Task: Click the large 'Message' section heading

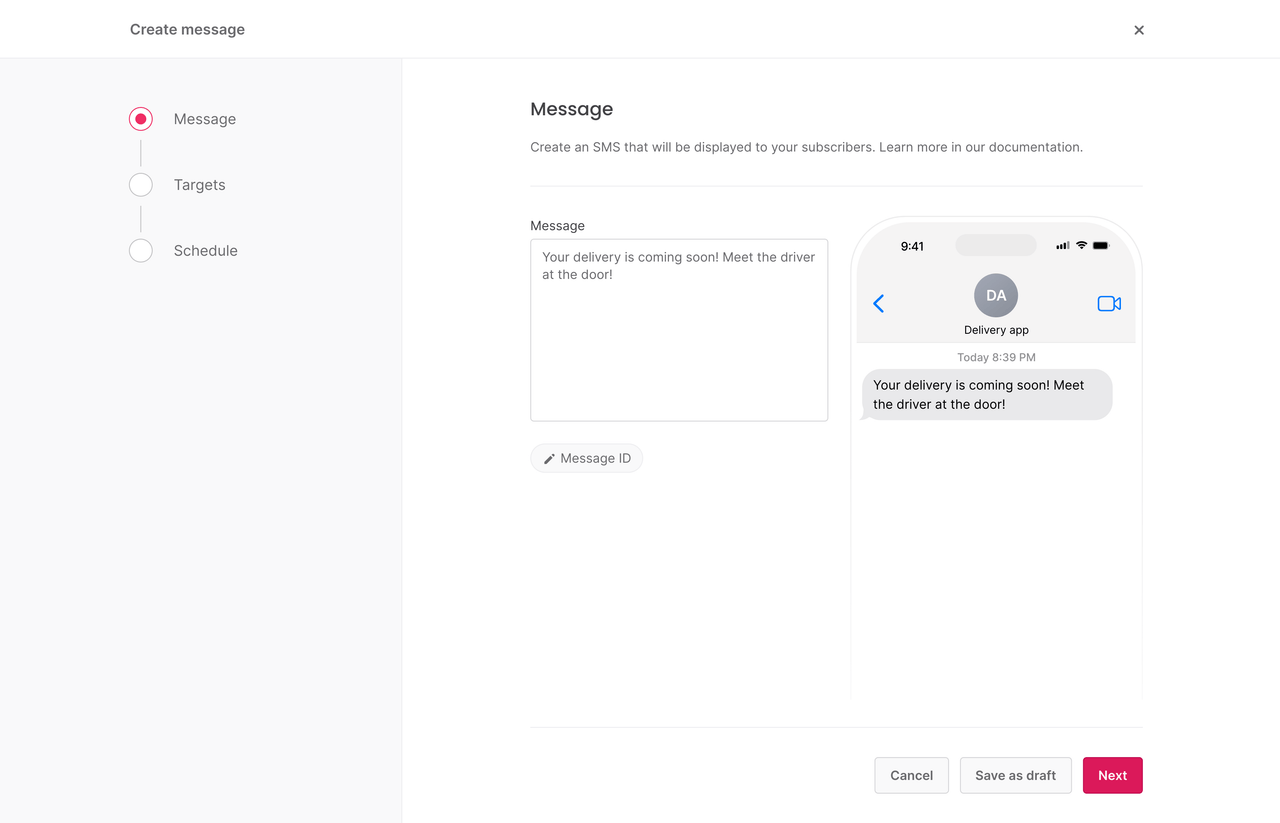Action: point(572,109)
